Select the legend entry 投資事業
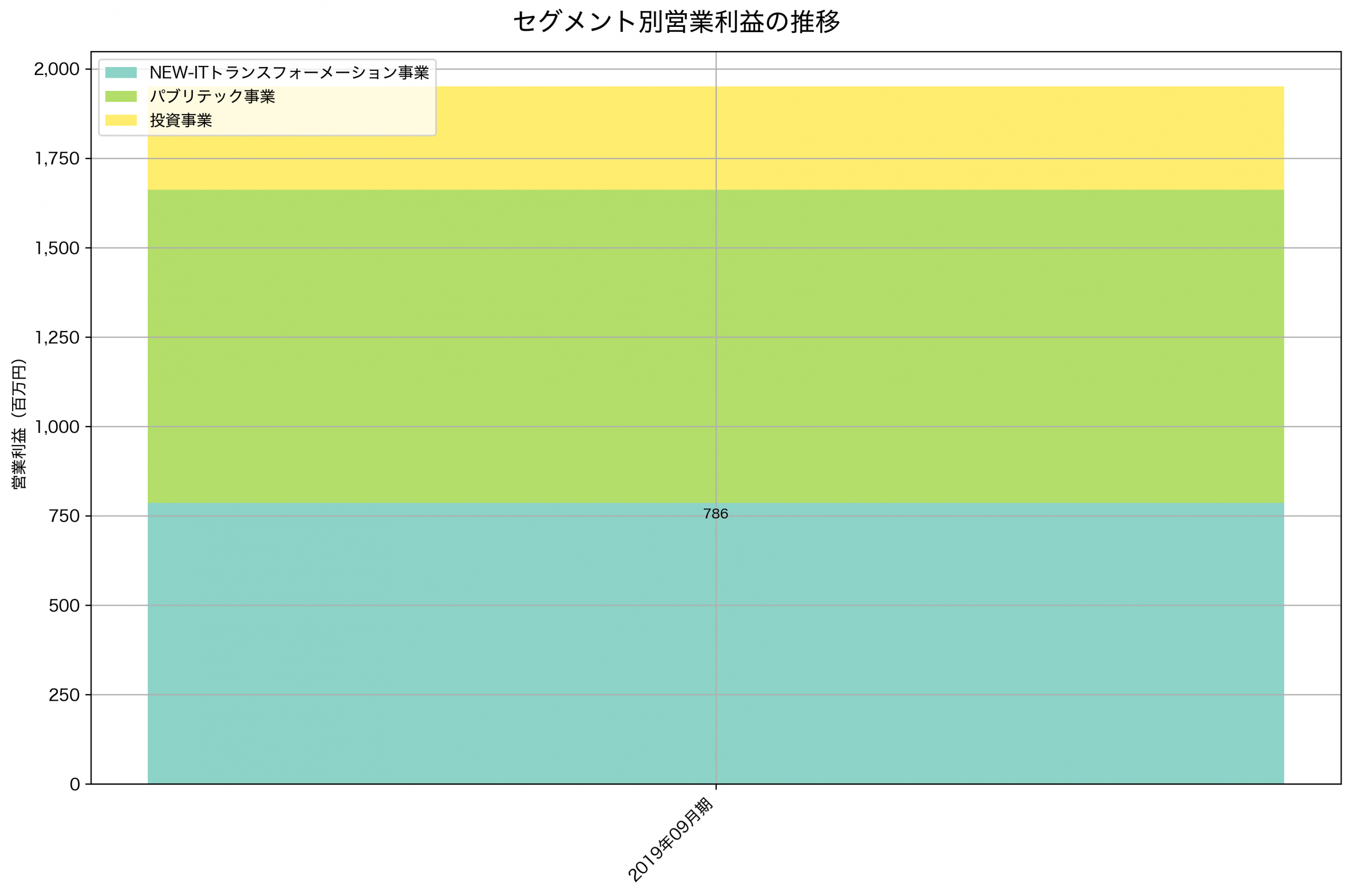The height and width of the screenshot is (896, 1352). point(182,120)
